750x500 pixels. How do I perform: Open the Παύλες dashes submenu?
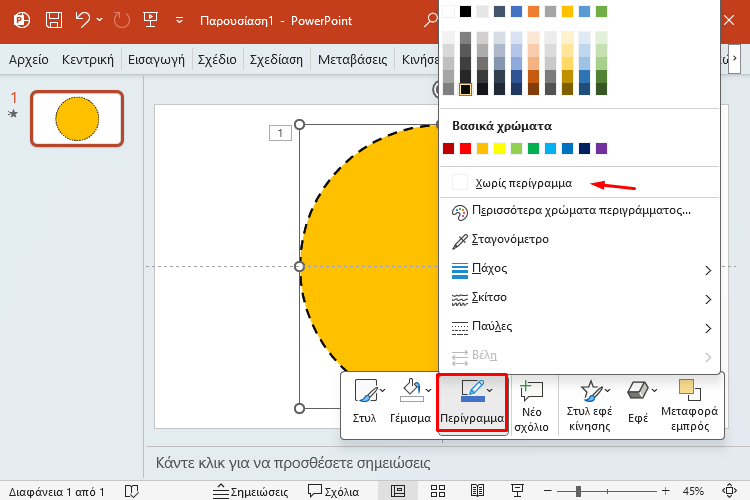click(579, 327)
